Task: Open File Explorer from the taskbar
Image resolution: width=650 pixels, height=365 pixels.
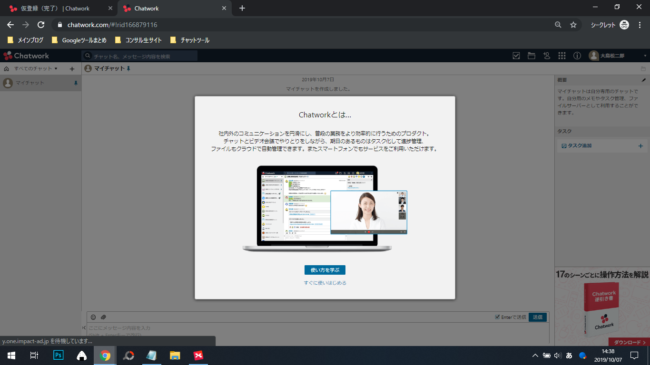Action: point(175,355)
